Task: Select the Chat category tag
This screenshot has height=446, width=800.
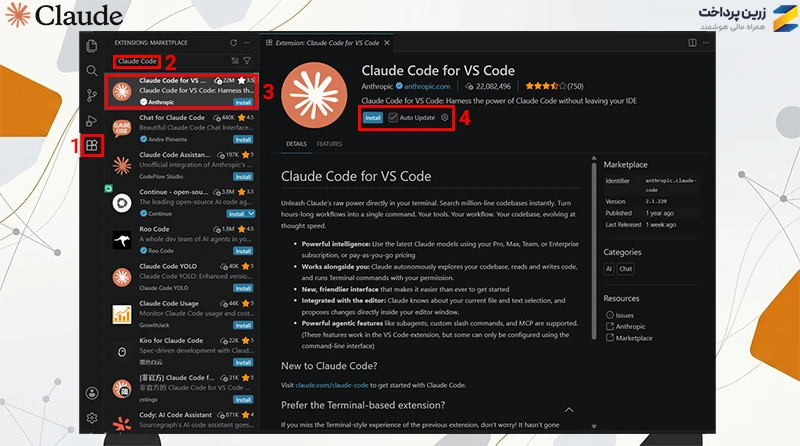Action: [626, 269]
